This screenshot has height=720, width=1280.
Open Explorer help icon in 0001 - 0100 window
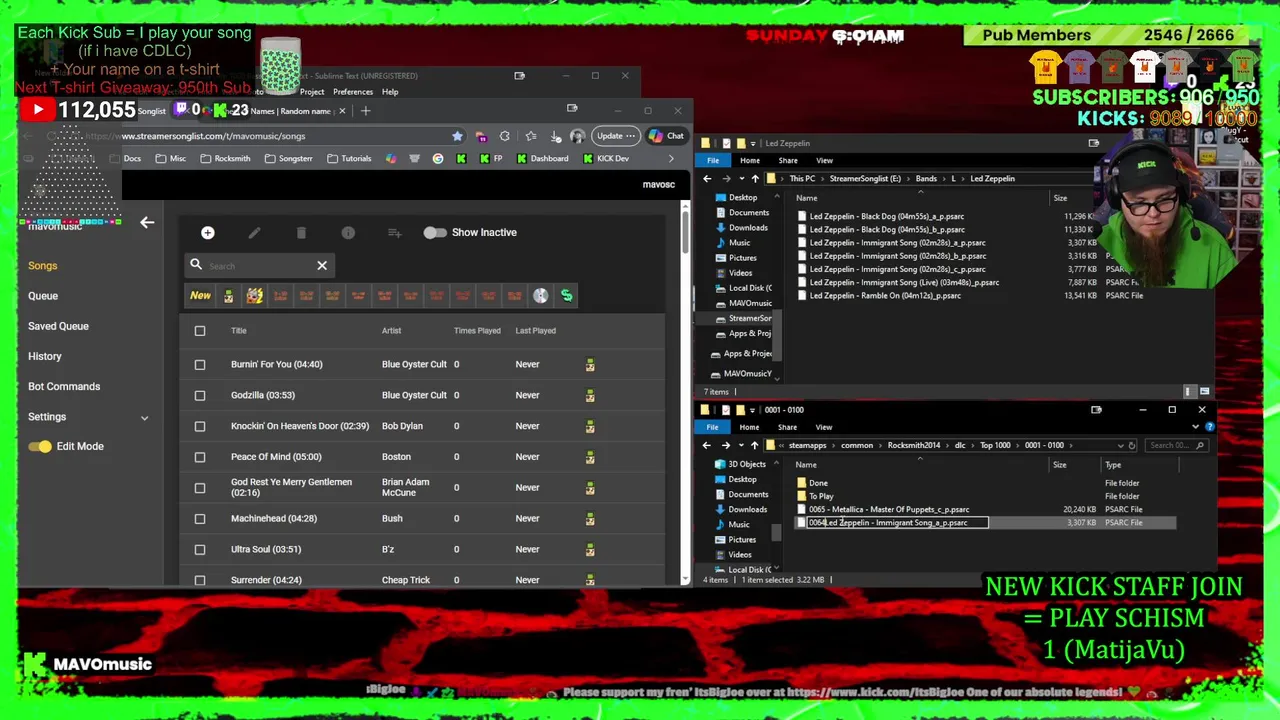pos(1209,427)
